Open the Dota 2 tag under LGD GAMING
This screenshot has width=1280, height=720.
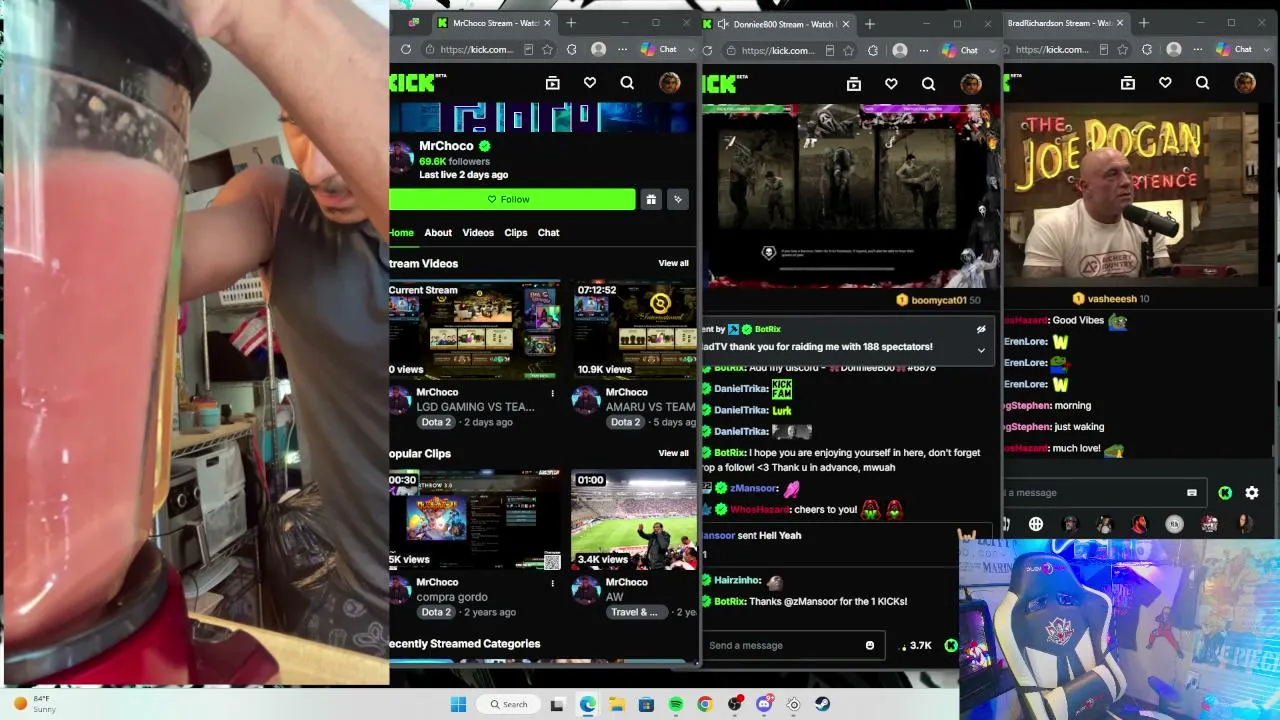click(436, 422)
